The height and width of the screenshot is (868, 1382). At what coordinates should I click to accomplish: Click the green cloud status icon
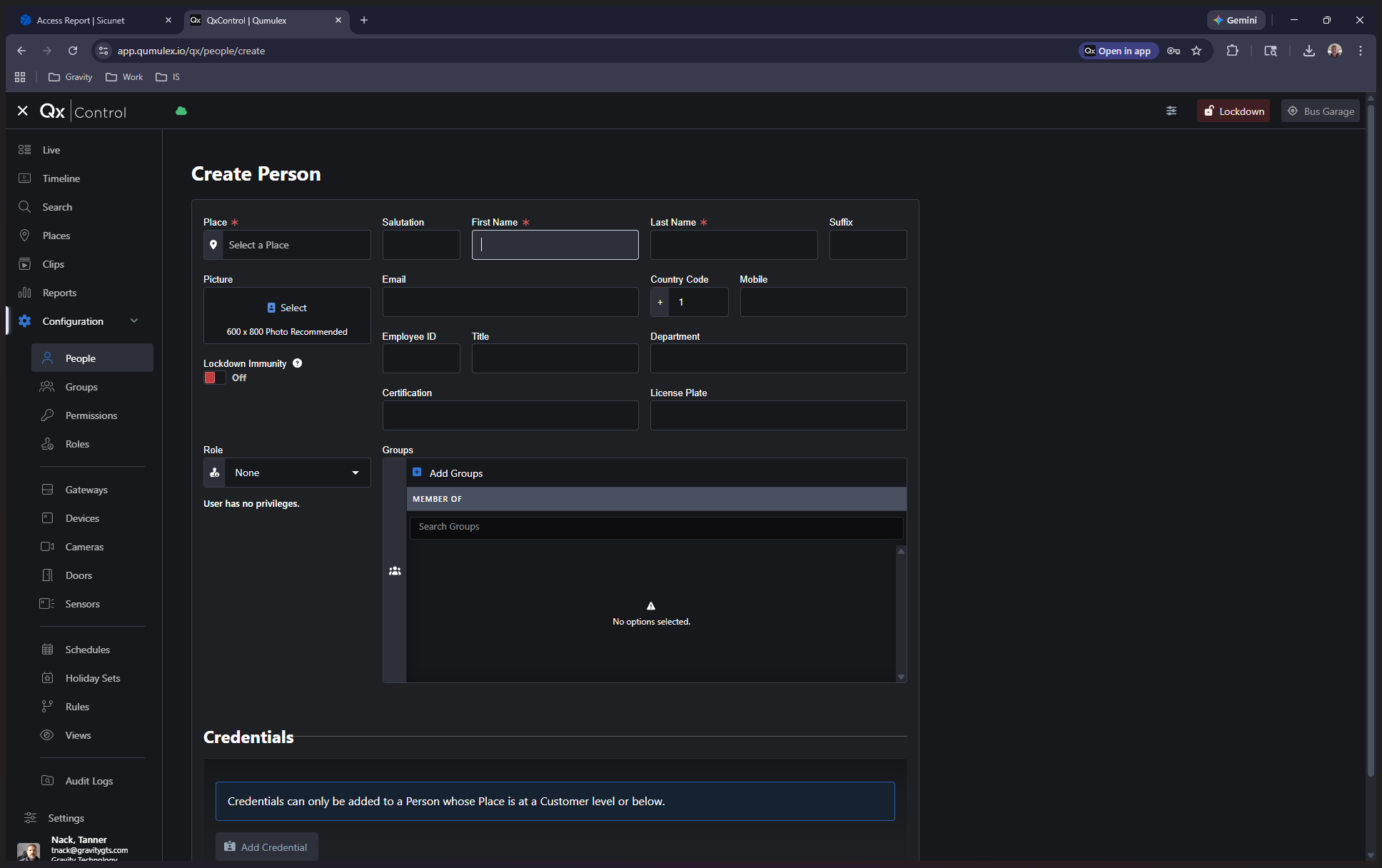[181, 111]
